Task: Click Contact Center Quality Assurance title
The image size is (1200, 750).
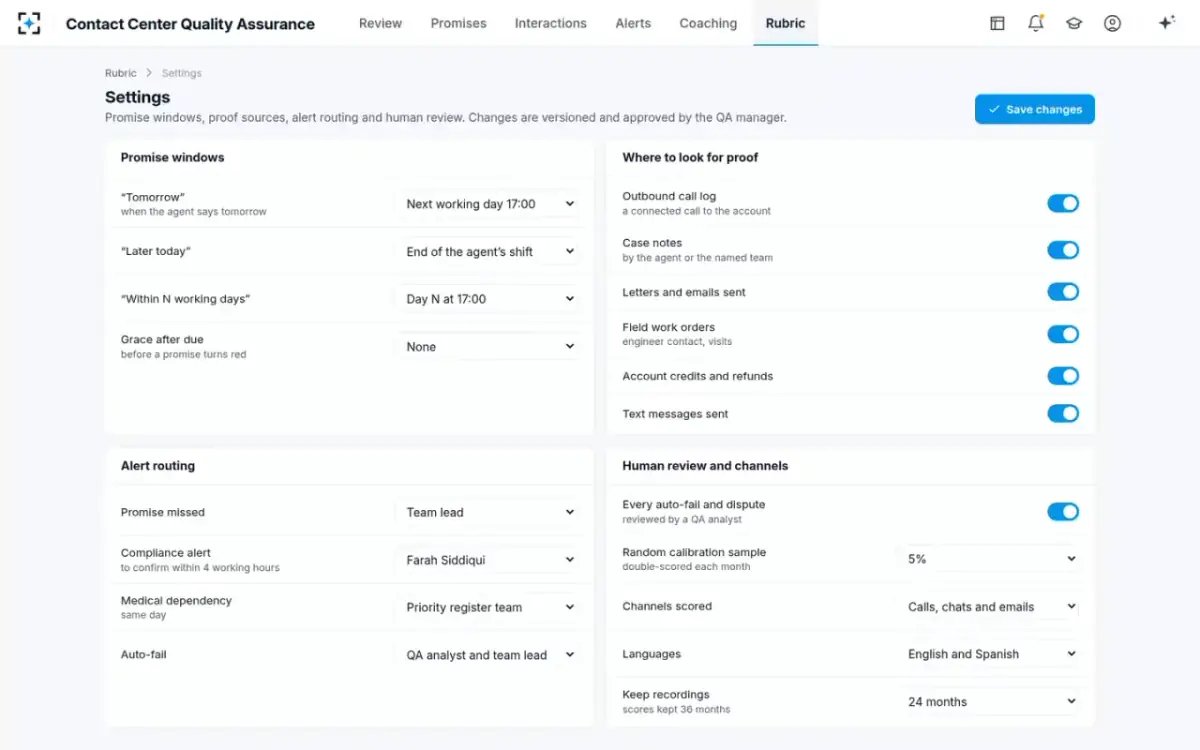Action: coord(190,24)
